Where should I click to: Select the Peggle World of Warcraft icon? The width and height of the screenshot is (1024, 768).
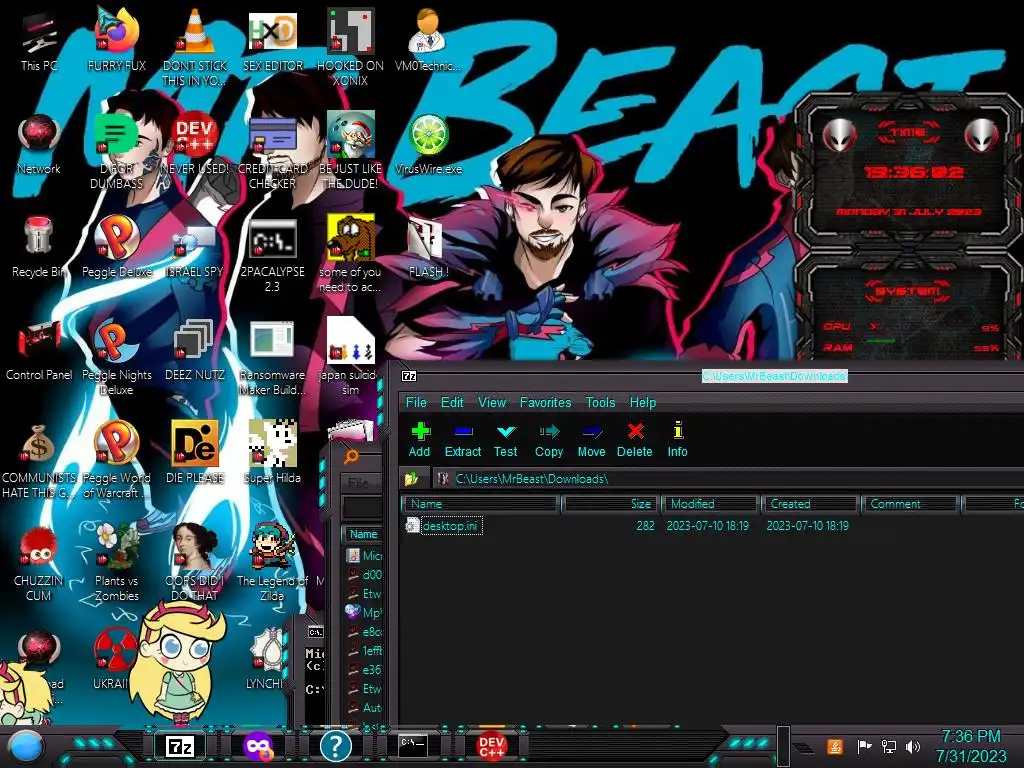117,461
